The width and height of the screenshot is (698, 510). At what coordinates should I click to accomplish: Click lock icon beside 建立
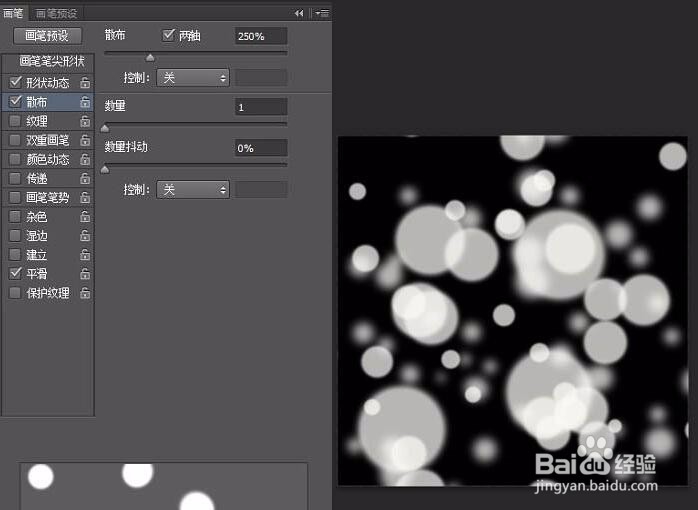click(x=85, y=255)
